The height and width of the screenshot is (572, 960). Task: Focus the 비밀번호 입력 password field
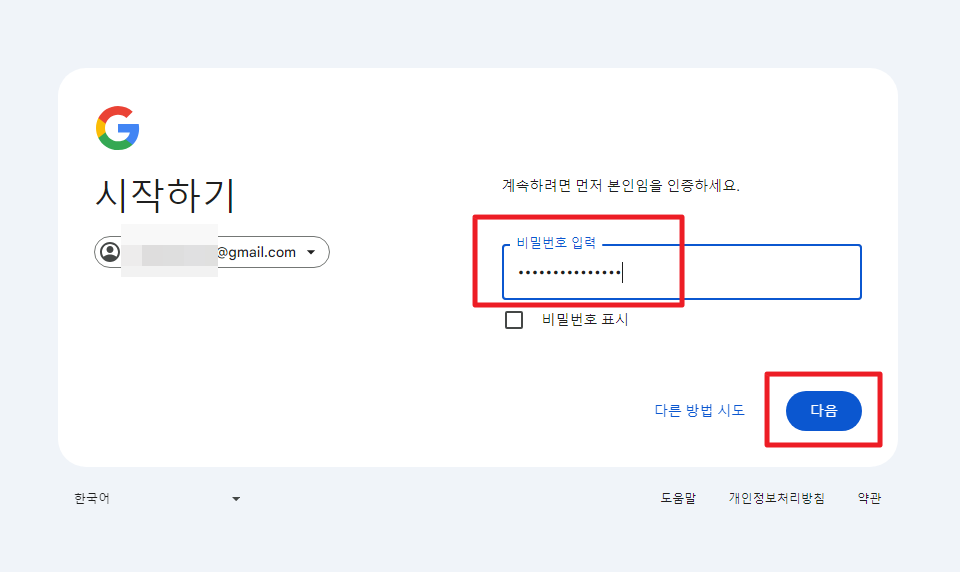click(681, 272)
